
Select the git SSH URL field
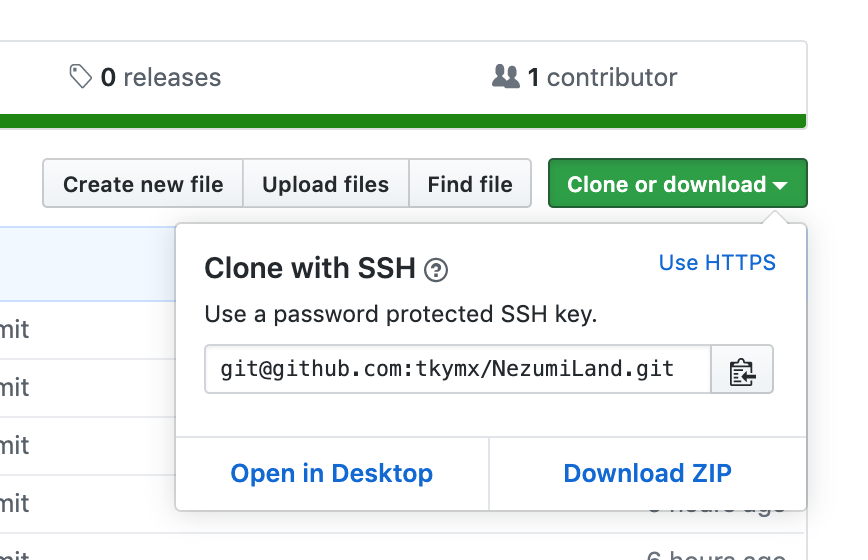[x=458, y=370]
